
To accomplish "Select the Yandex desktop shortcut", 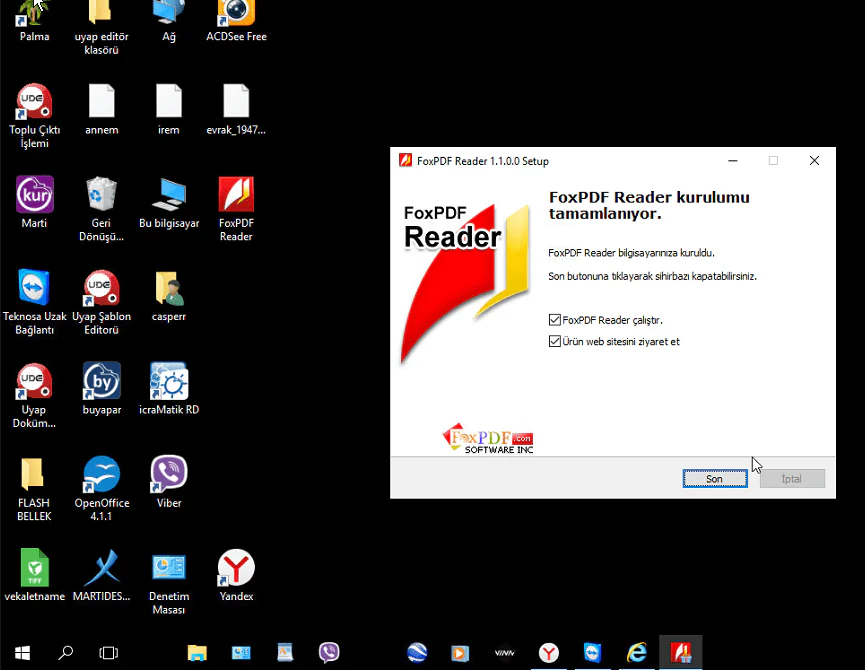I will pos(236,575).
